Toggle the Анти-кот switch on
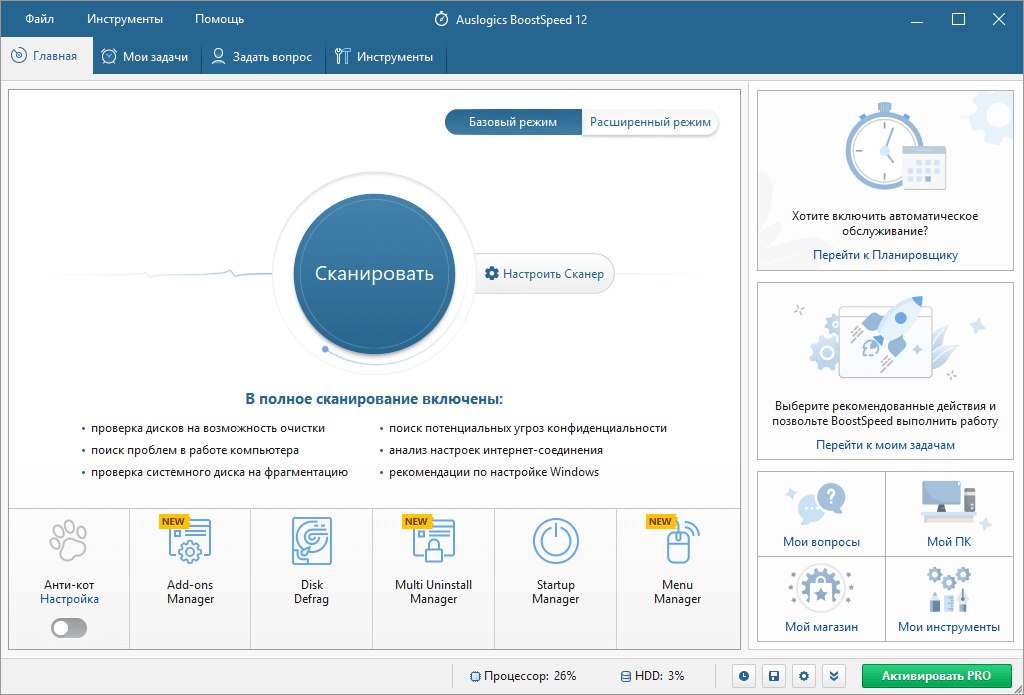Screen dimensions: 1024x695 pos(69,628)
